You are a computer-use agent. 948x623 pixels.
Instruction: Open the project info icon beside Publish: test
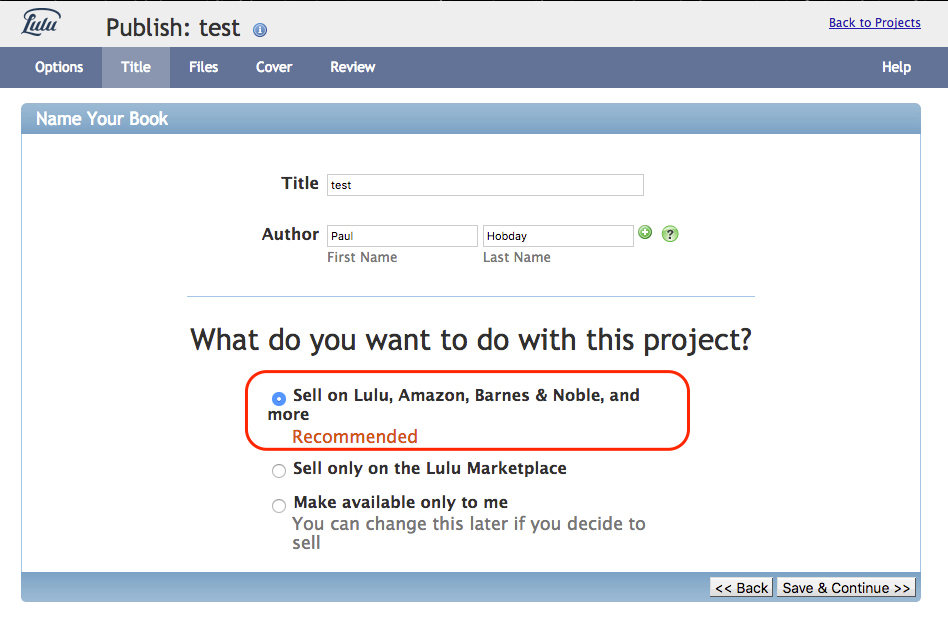260,30
